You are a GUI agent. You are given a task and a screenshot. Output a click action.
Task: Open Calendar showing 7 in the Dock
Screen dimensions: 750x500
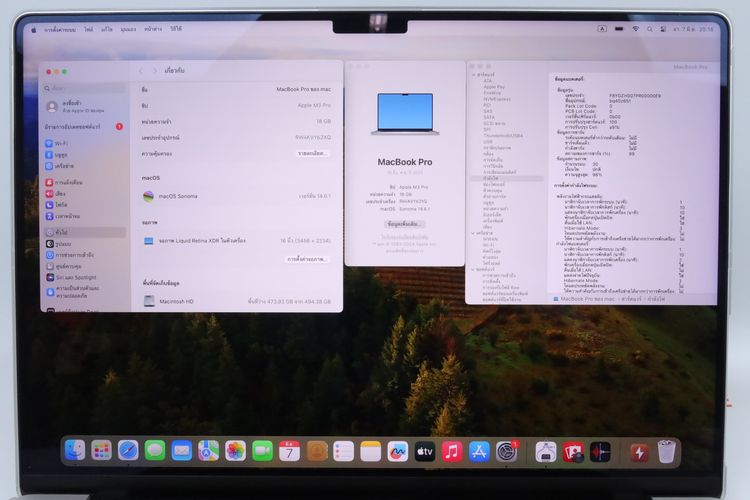289,451
